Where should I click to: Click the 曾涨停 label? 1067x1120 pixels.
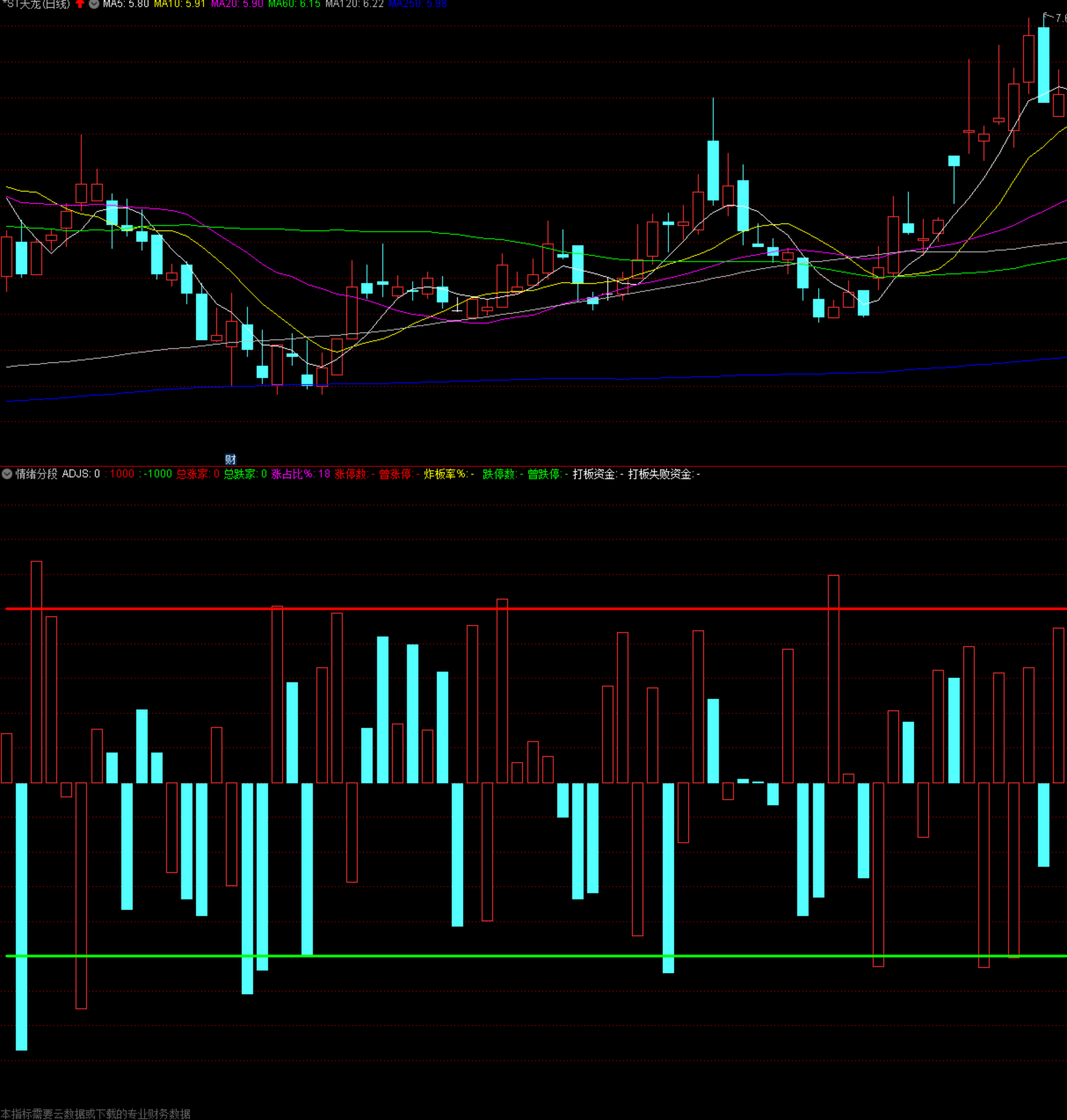[x=399, y=474]
